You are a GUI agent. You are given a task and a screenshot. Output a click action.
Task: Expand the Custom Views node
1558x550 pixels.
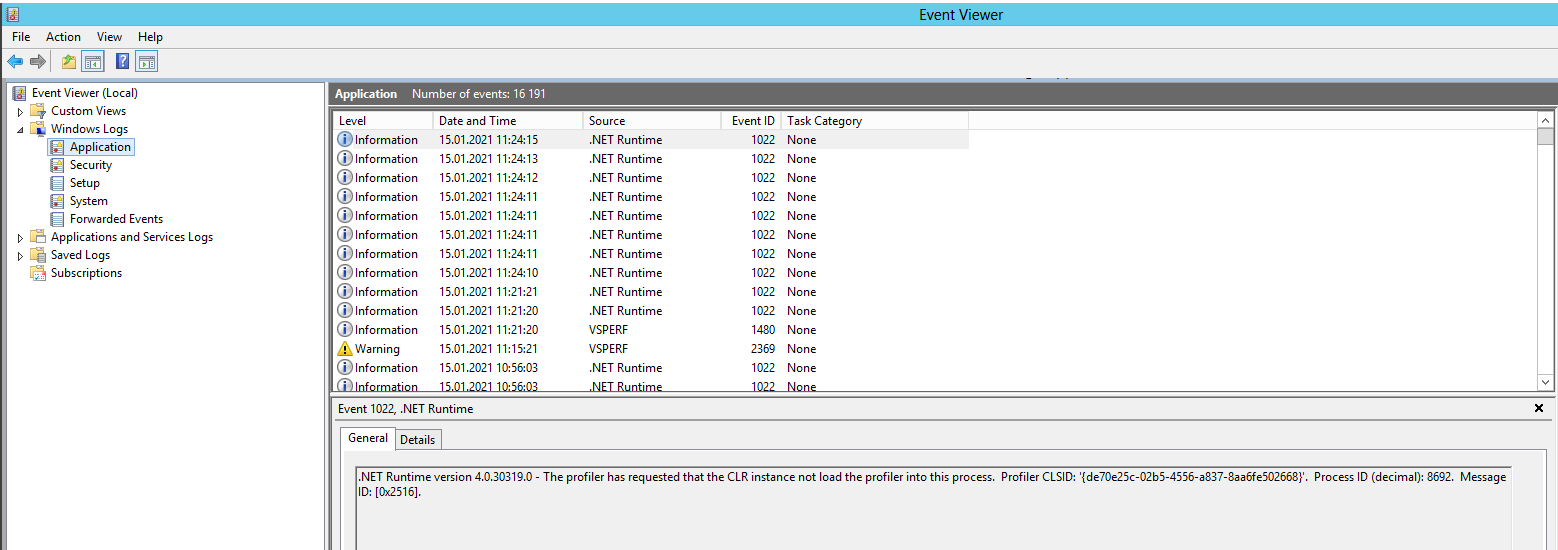20,112
